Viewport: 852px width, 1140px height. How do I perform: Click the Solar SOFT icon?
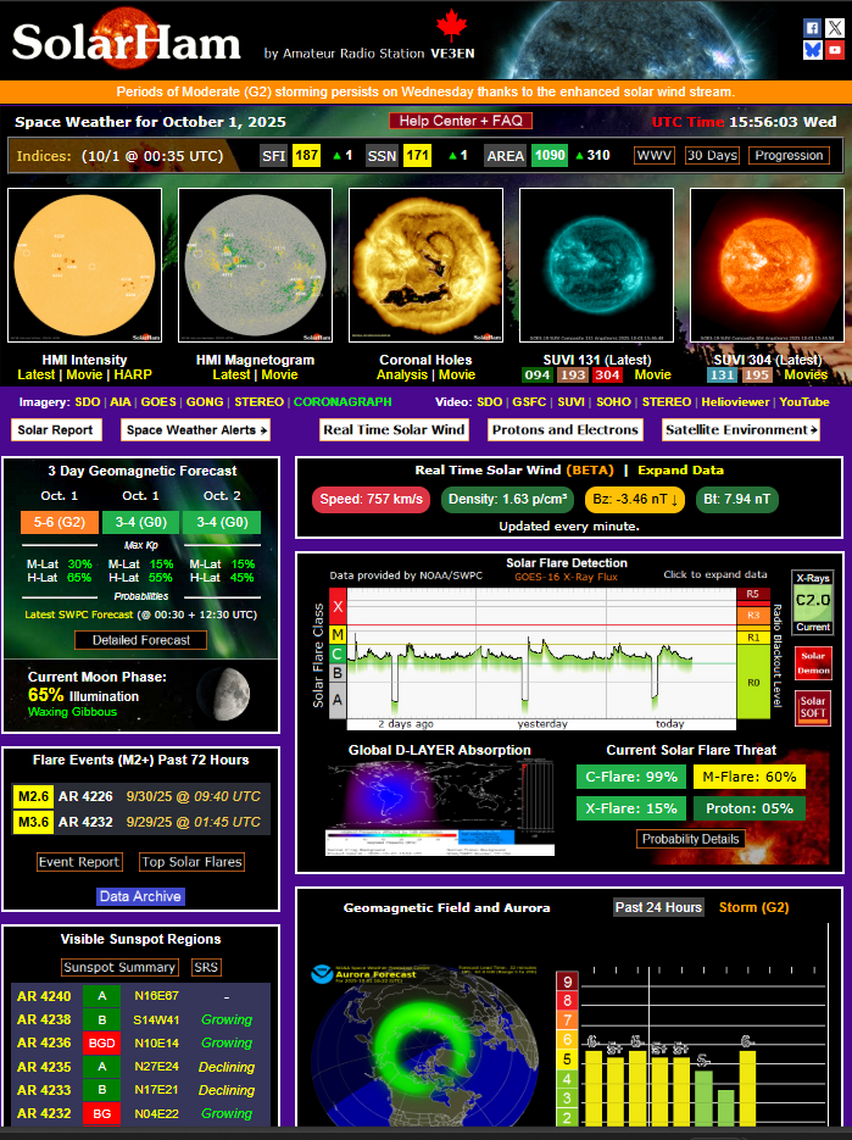point(812,708)
